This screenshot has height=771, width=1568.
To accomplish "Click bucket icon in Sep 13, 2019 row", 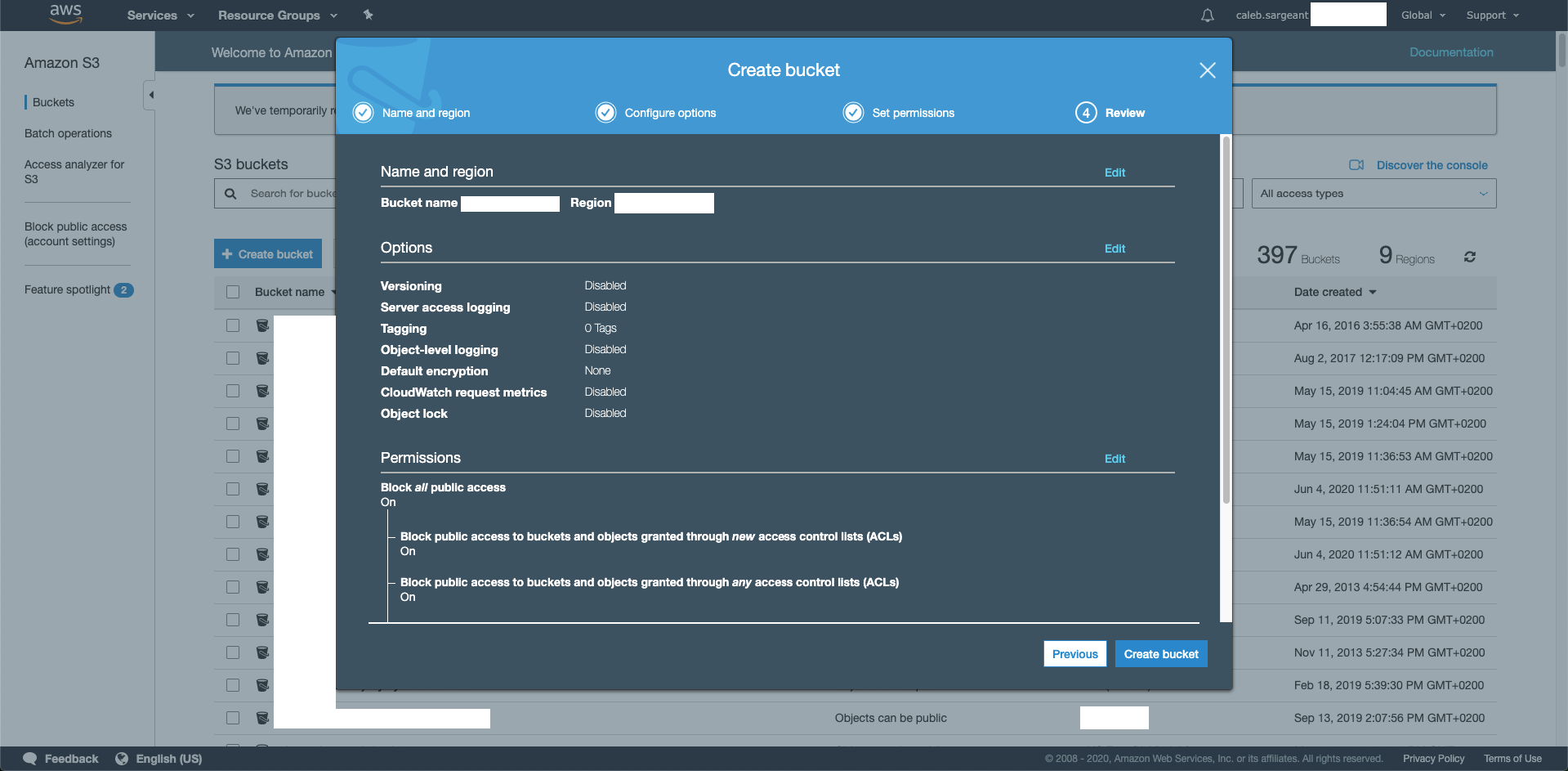I will coord(262,718).
